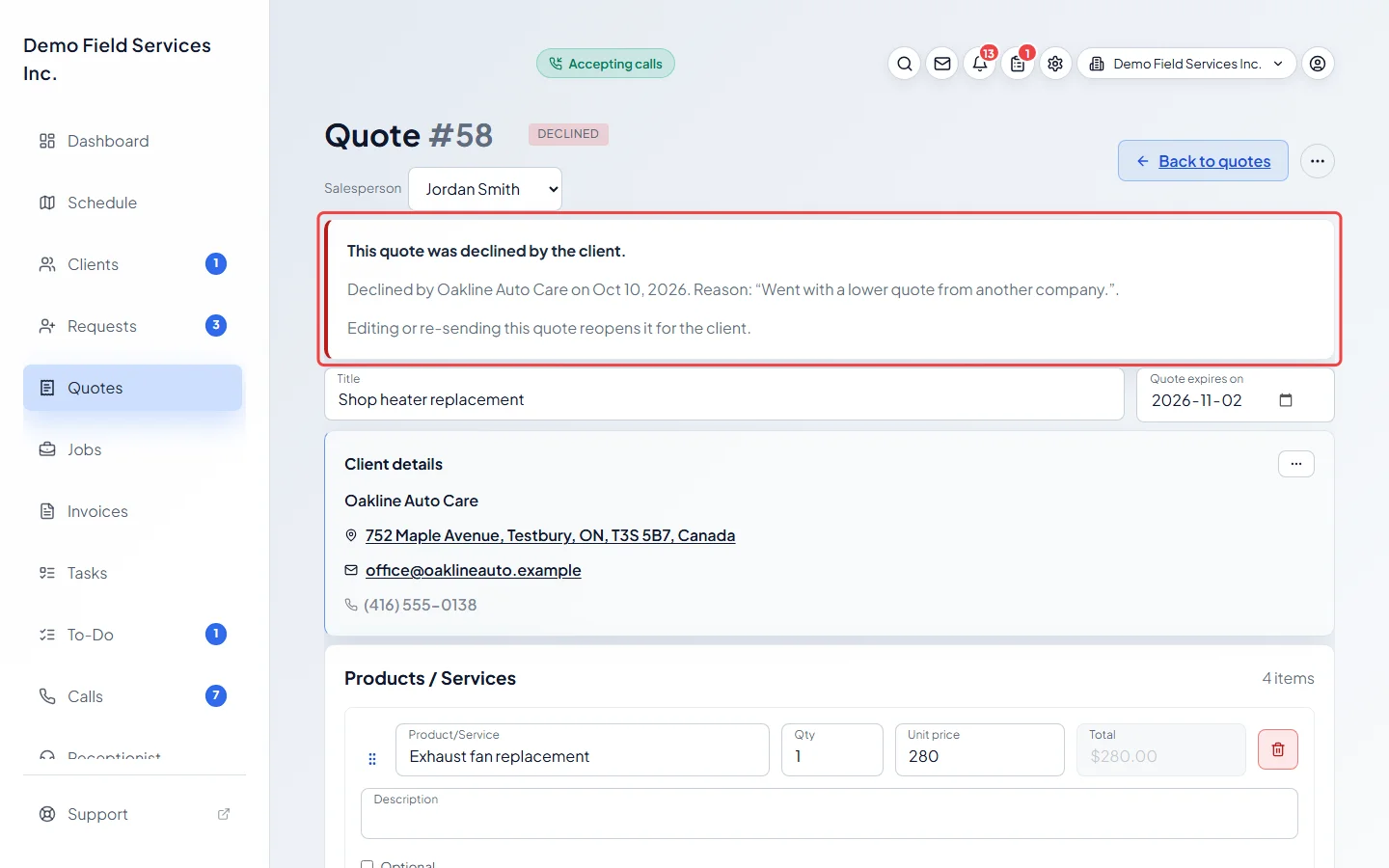The image size is (1389, 868).
Task: Open Client details ellipsis menu
Action: coord(1296,464)
